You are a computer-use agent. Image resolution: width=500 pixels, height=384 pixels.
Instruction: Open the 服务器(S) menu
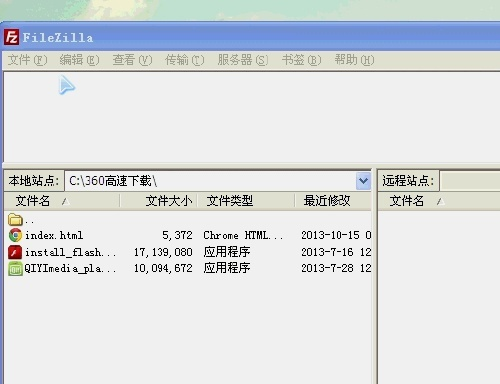(243, 60)
